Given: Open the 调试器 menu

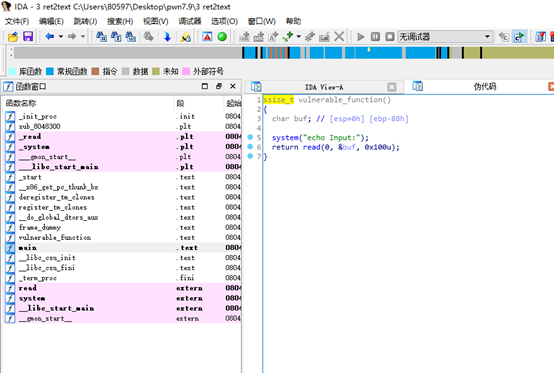Looking at the screenshot, I should pyautogui.click(x=190, y=21).
